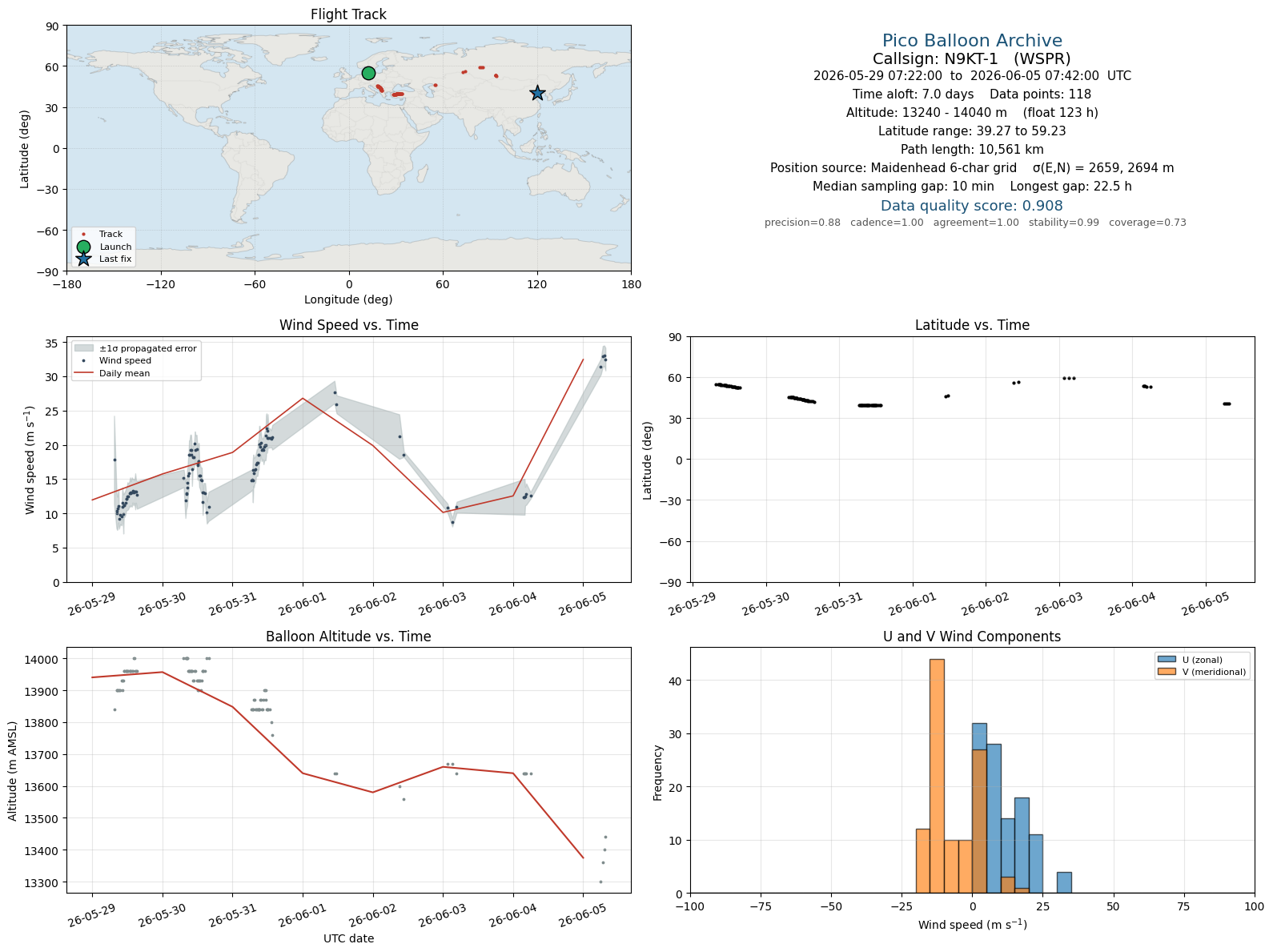Click the Wind speed dot in the wind legend
This screenshot has height=952, width=1273.
point(83,361)
